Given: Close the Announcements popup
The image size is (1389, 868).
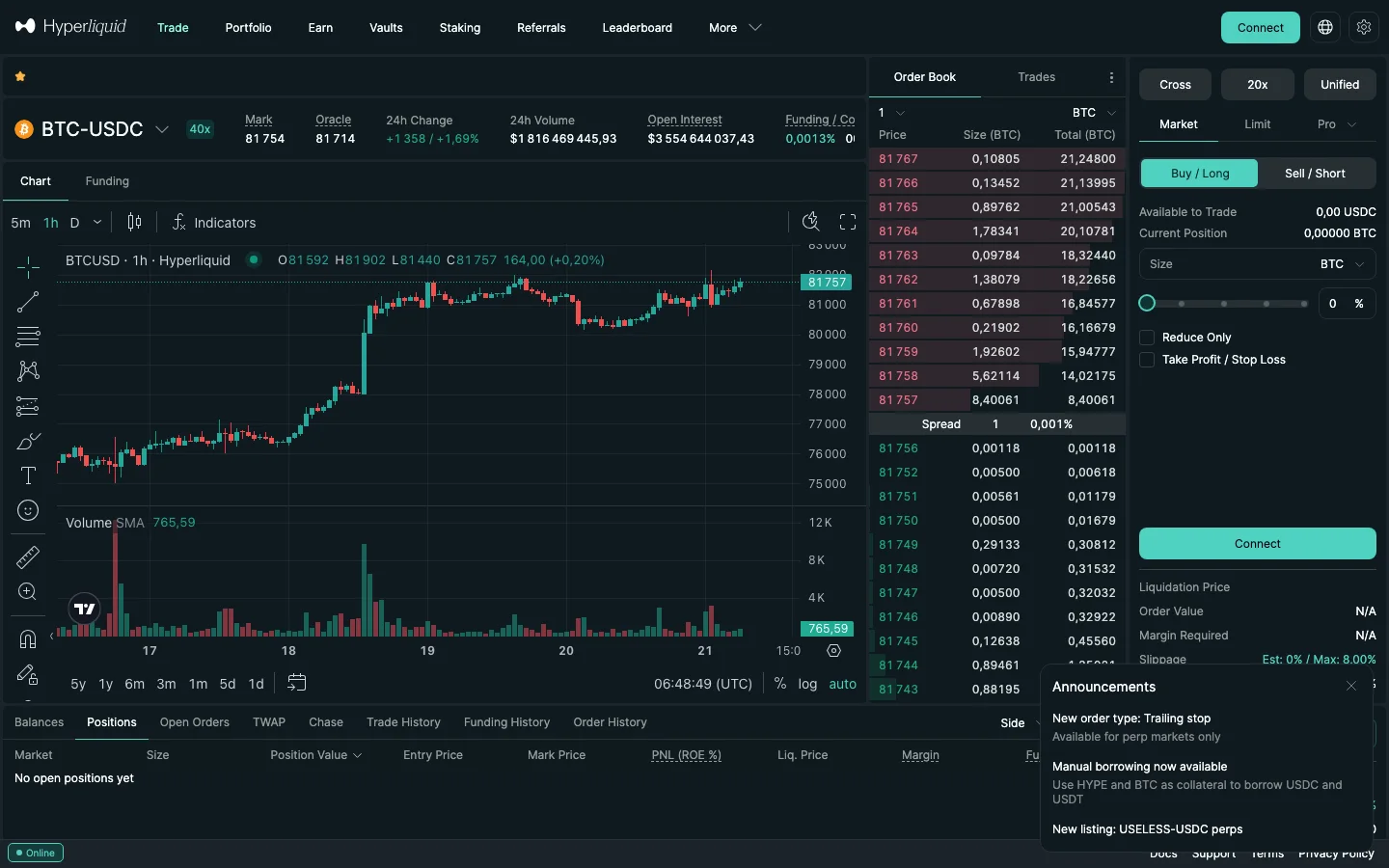Looking at the screenshot, I should pyautogui.click(x=1351, y=686).
